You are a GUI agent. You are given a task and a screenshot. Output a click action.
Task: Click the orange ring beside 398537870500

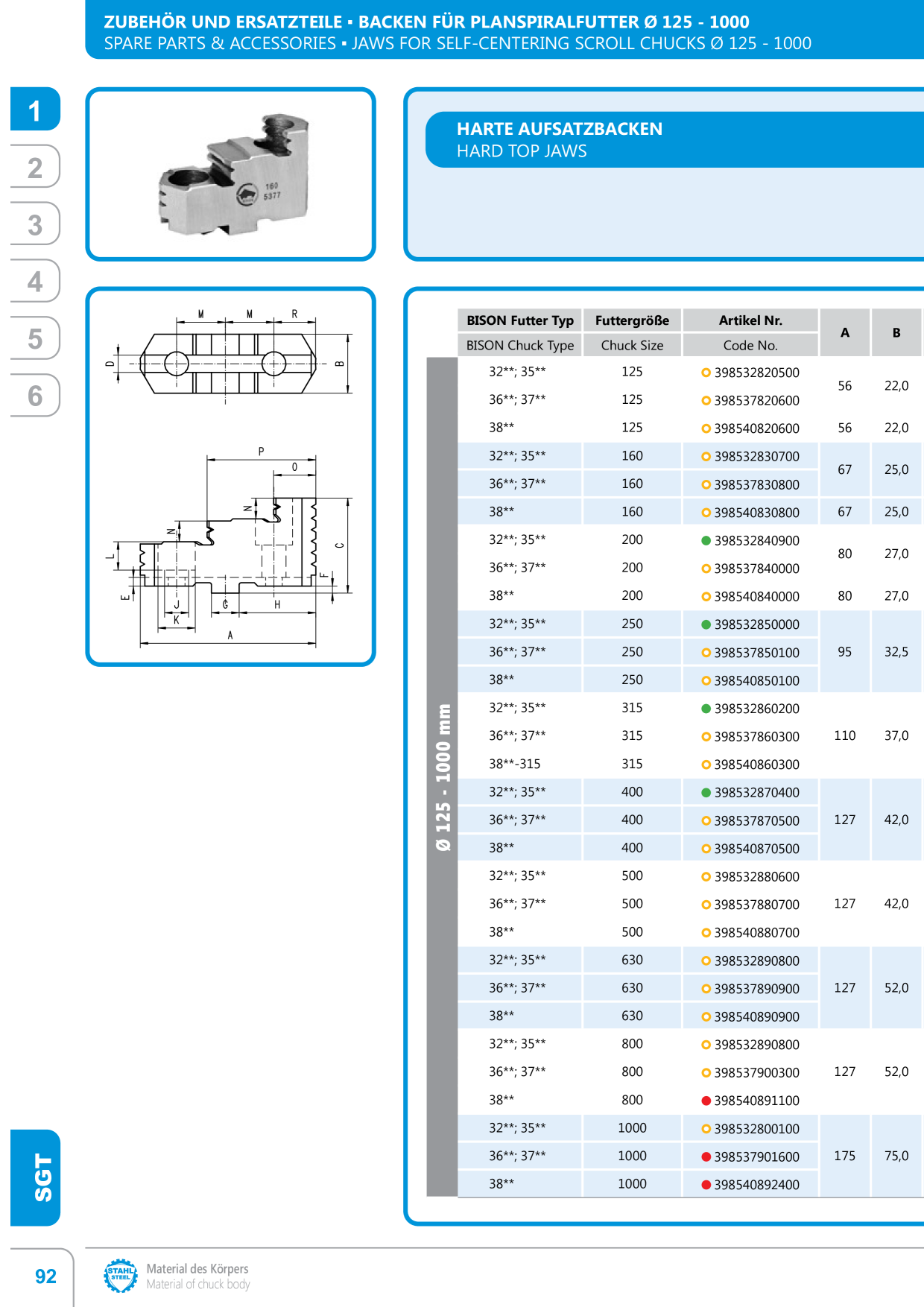tap(706, 820)
